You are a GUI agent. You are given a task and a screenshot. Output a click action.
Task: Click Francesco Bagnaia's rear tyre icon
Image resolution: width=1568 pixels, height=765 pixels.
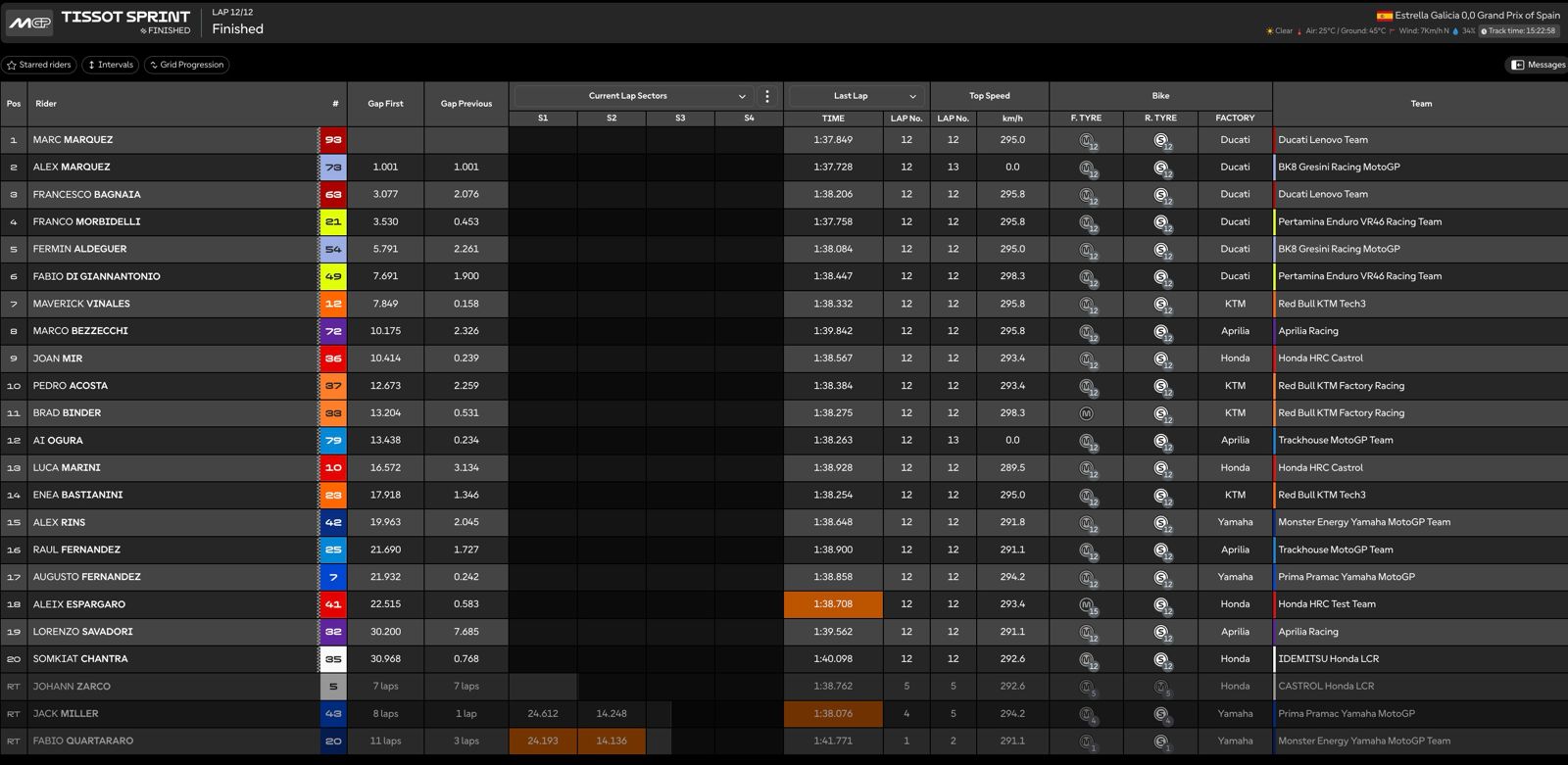click(1161, 196)
